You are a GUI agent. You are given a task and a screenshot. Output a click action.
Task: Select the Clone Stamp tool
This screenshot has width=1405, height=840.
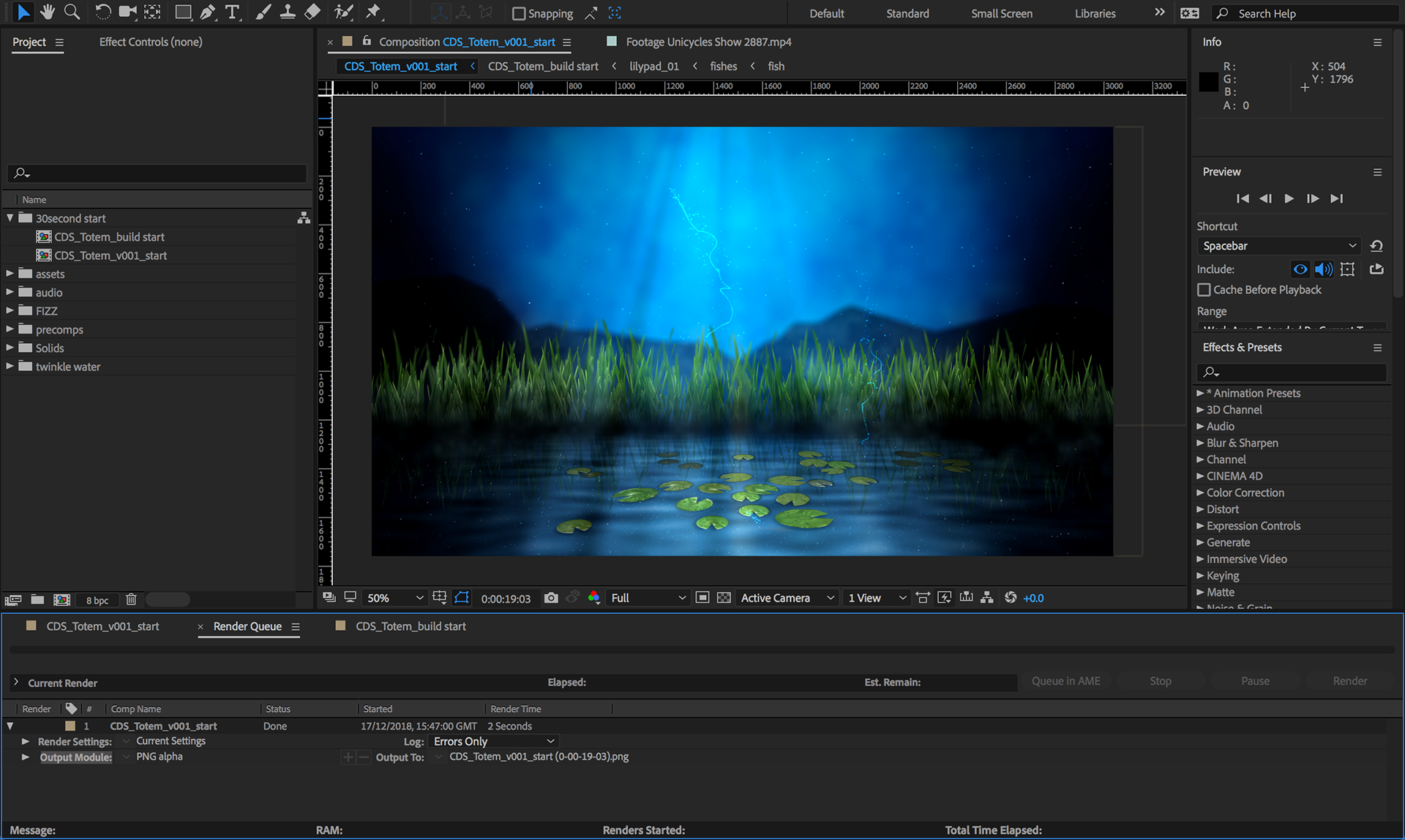288,12
